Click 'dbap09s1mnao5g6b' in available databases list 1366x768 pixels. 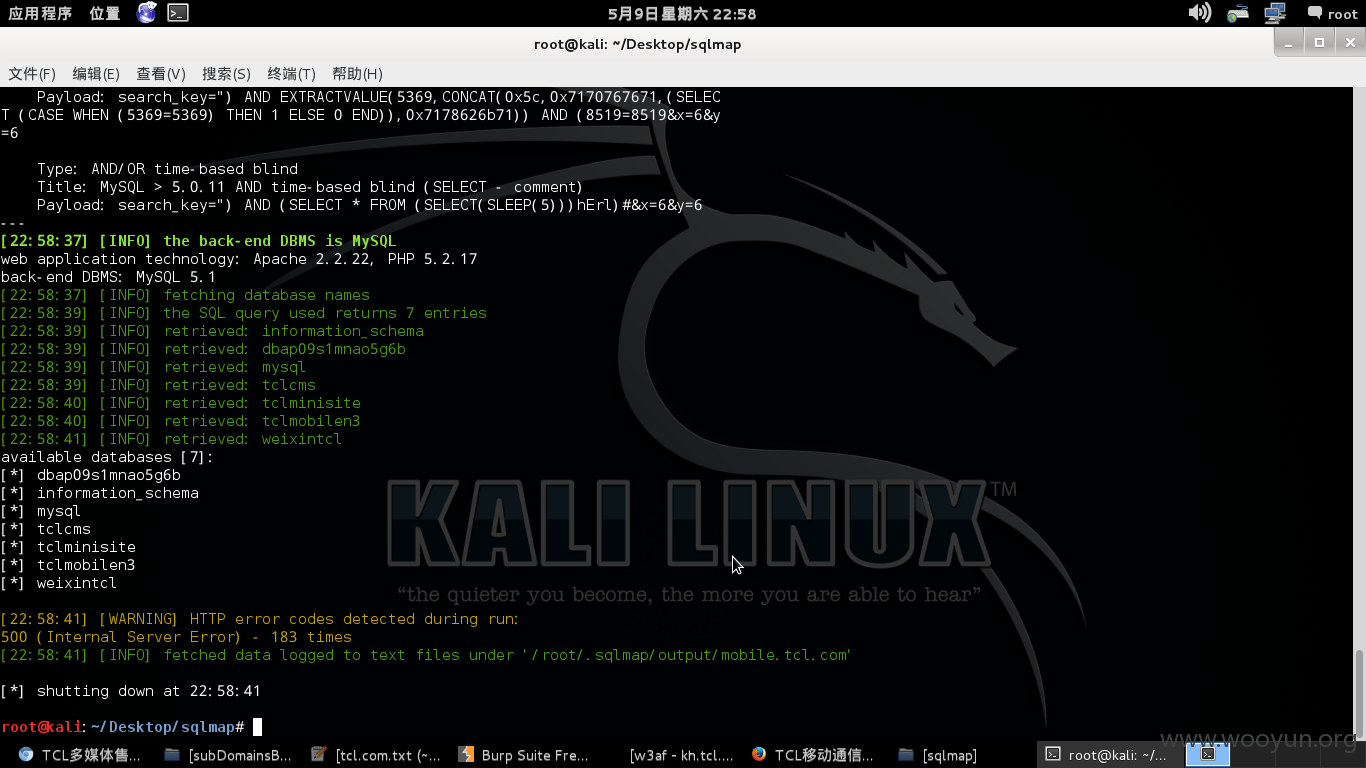pyautogui.click(x=109, y=475)
